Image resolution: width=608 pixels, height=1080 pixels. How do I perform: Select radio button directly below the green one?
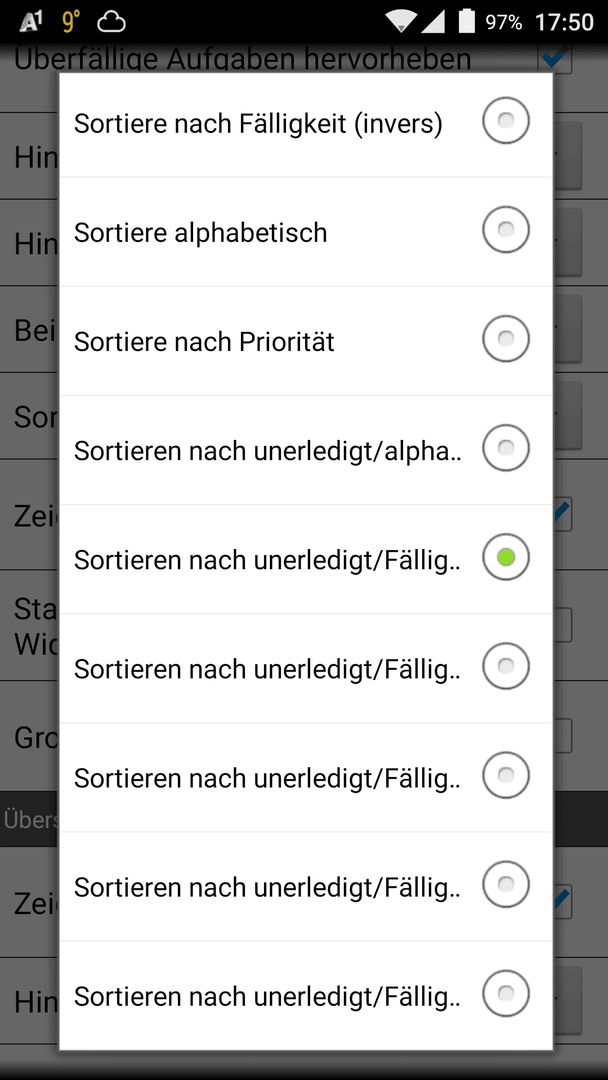[505, 667]
